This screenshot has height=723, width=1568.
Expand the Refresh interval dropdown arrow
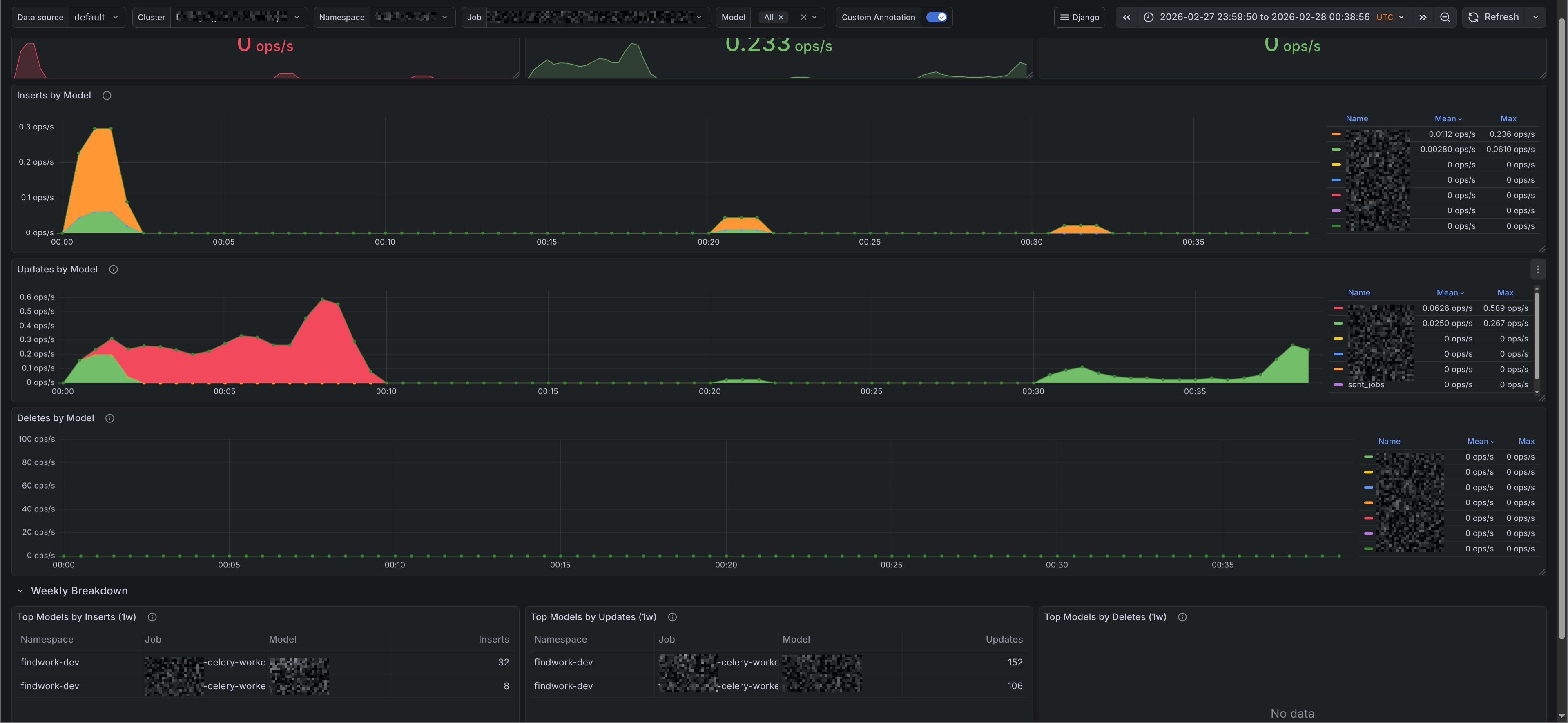coord(1536,17)
